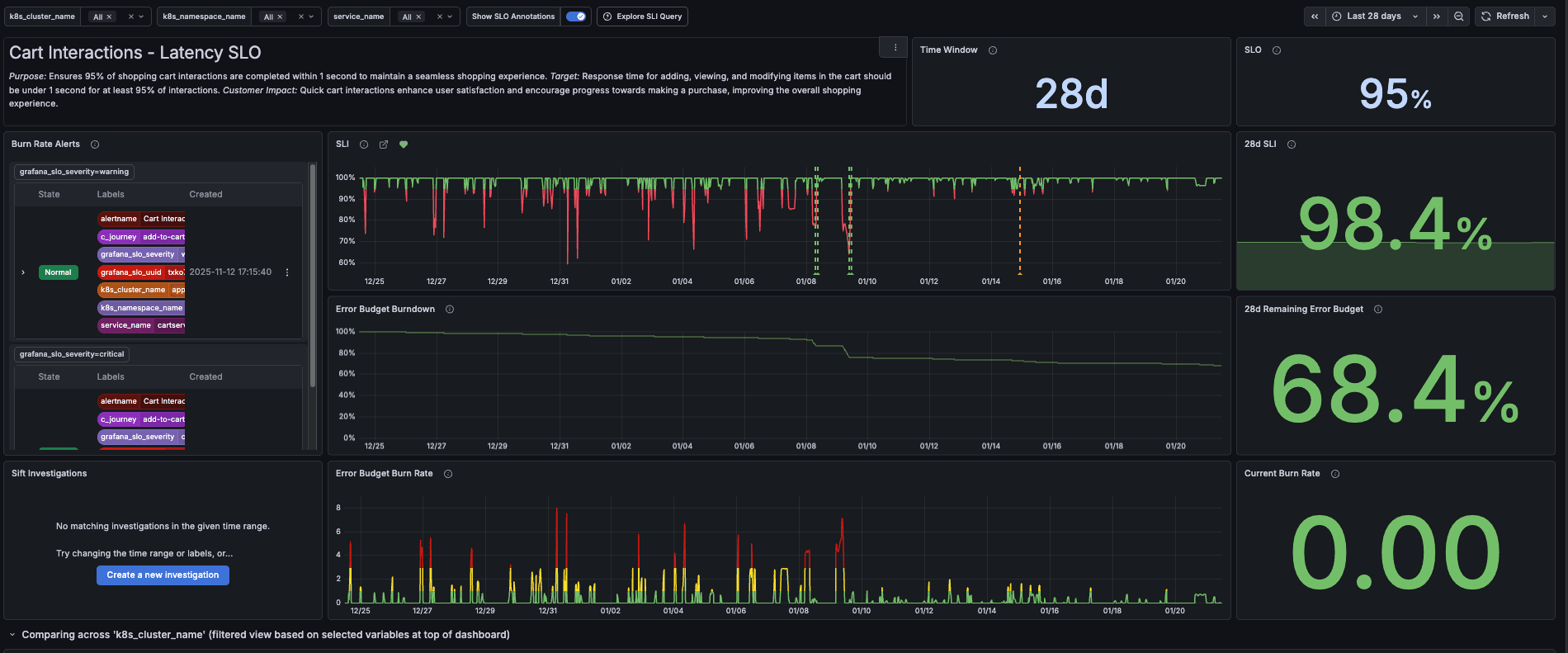Zoom out the time range

coord(1459,17)
